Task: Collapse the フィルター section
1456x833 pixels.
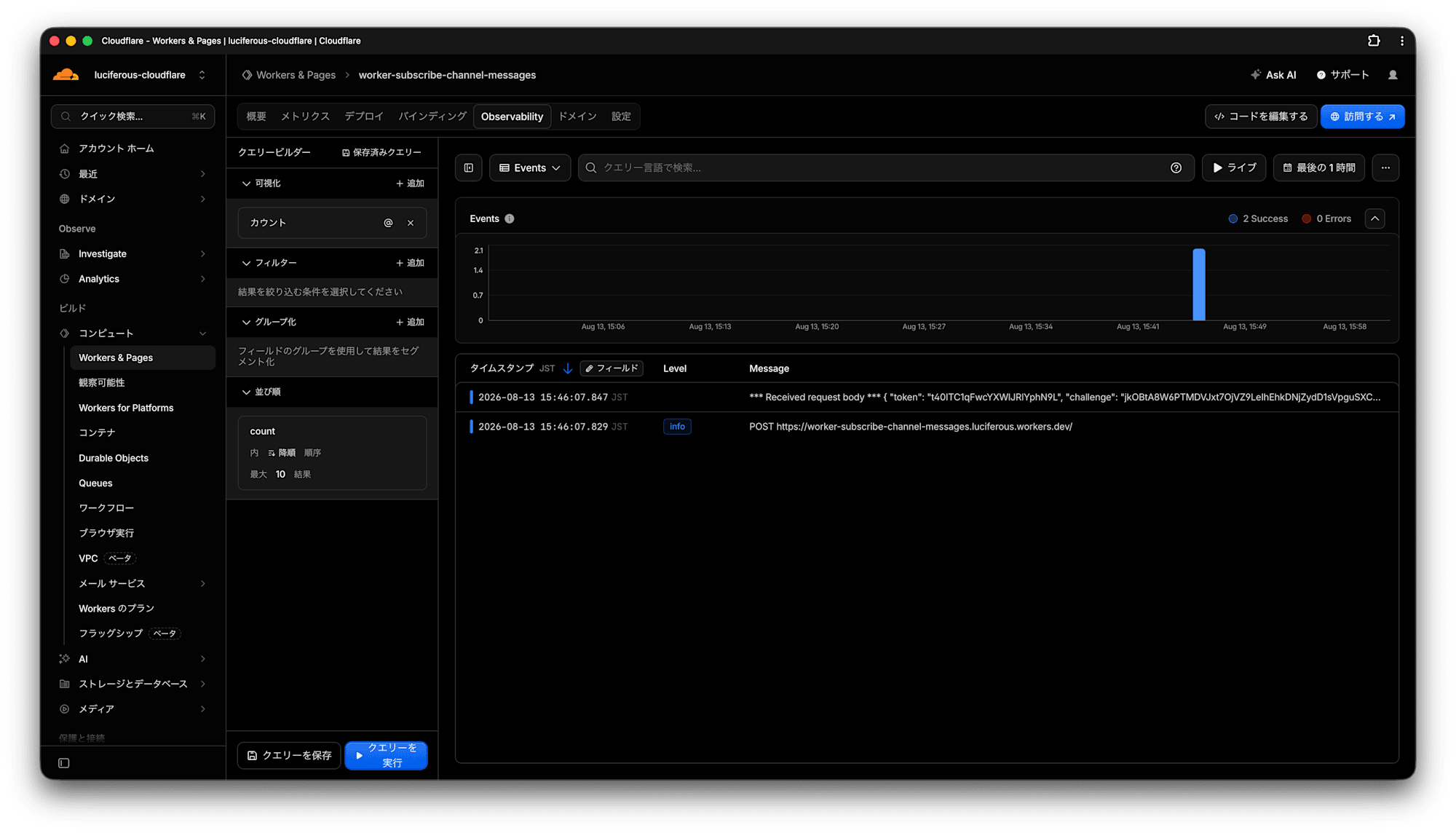Action: (246, 263)
